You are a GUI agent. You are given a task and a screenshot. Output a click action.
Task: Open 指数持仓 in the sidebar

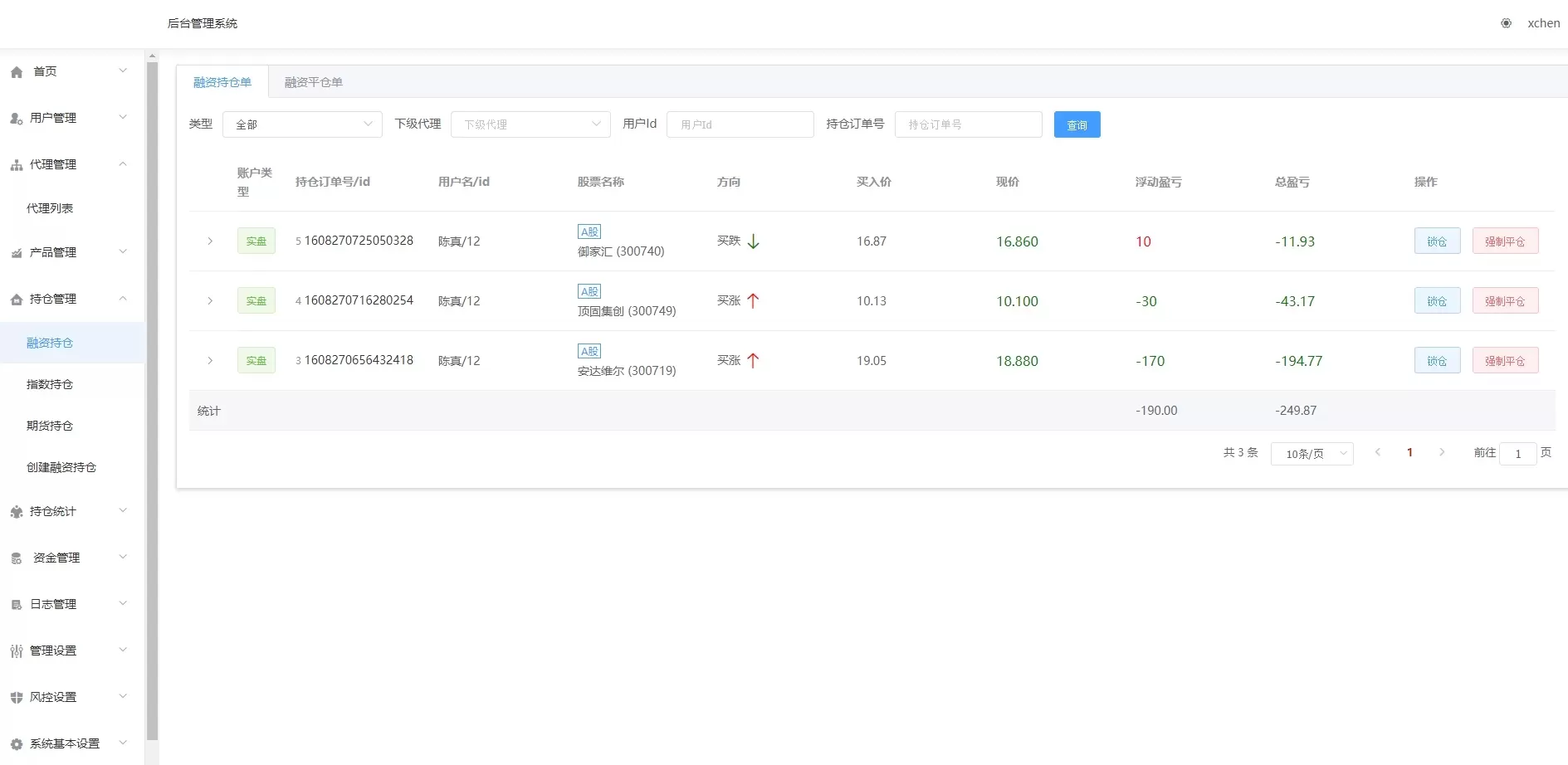click(x=50, y=384)
